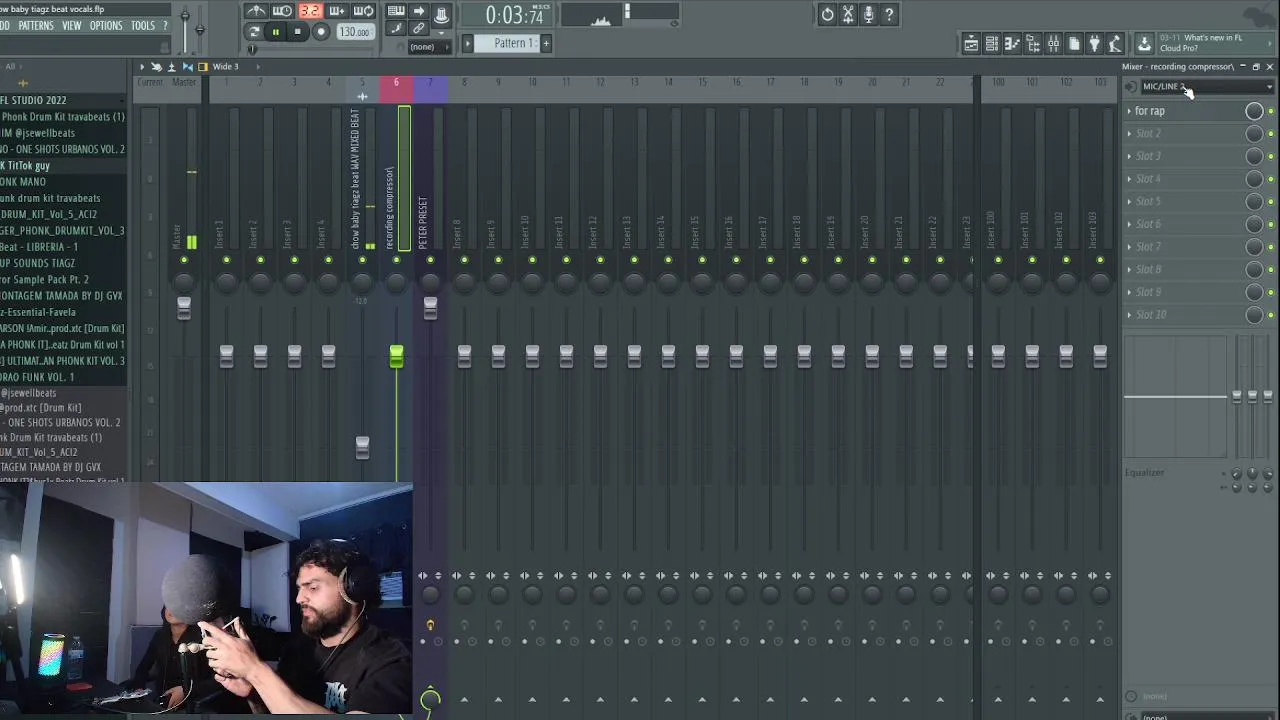Screen dimensions: 1280x720
Task: Open the ? help menu
Action: [x=165, y=26]
